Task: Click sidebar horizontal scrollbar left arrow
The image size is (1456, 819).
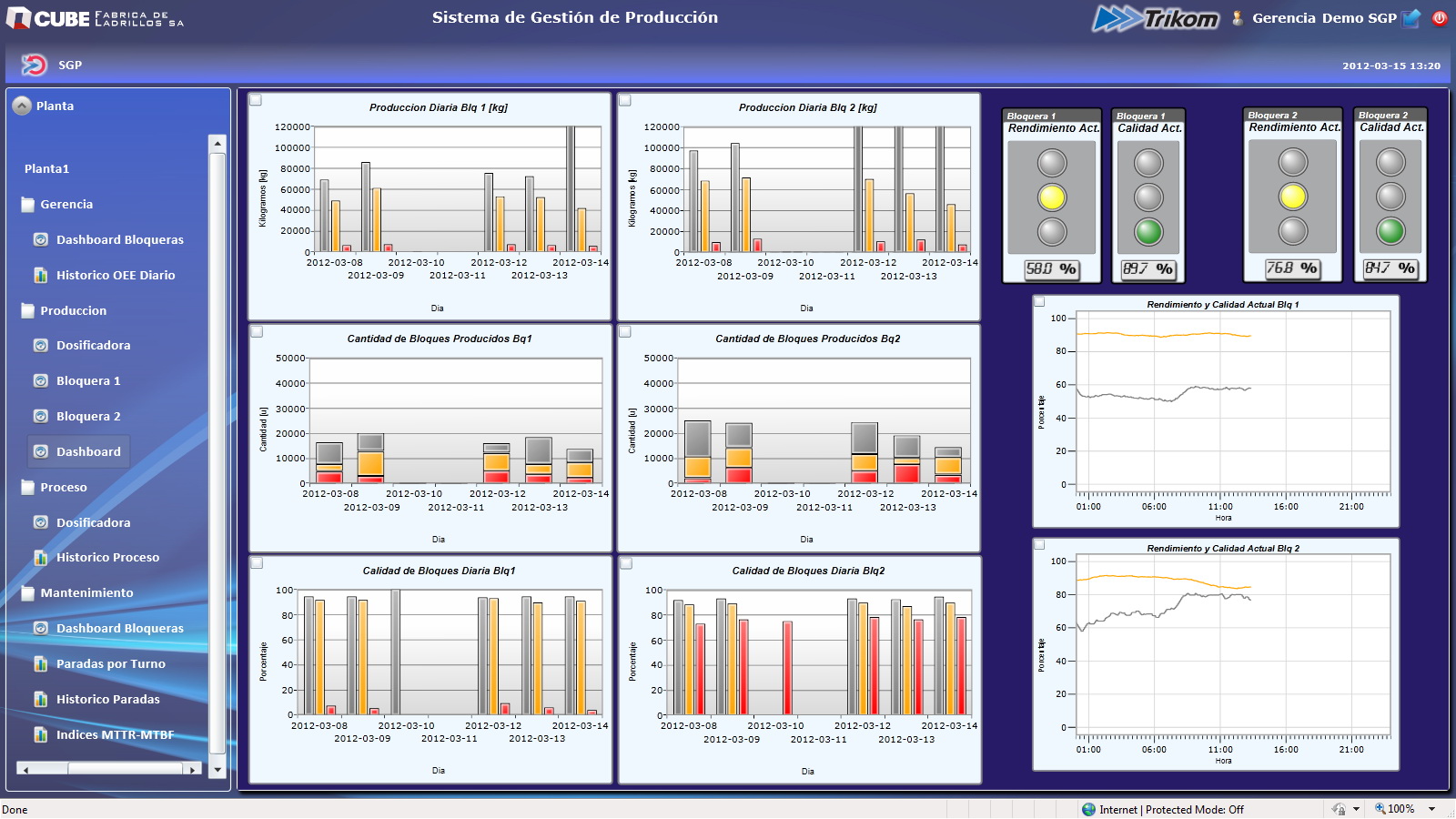Action: [x=25, y=769]
